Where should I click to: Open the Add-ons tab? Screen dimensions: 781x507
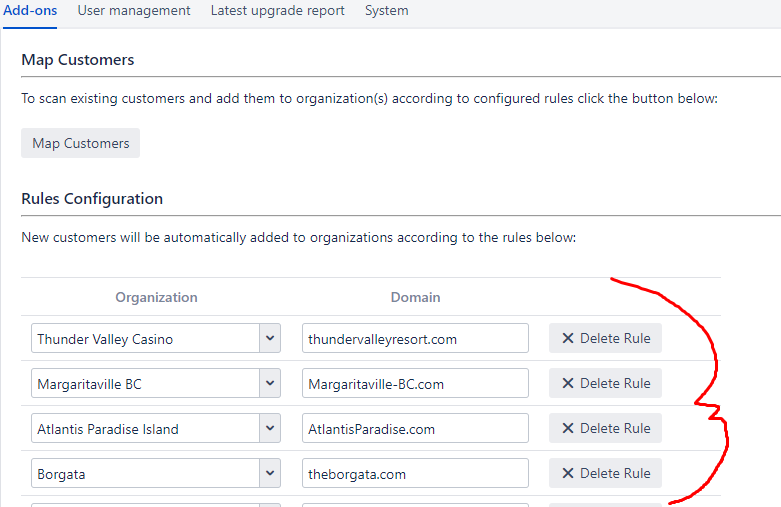coord(29,11)
